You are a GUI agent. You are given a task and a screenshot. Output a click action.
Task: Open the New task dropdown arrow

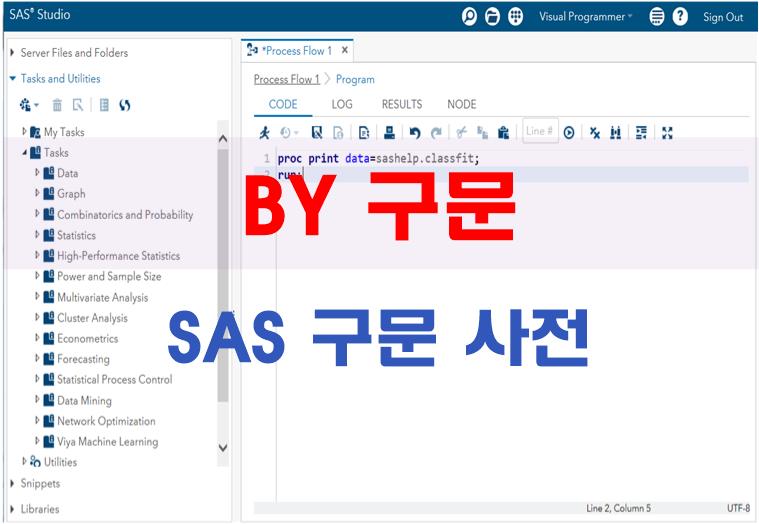[36, 105]
